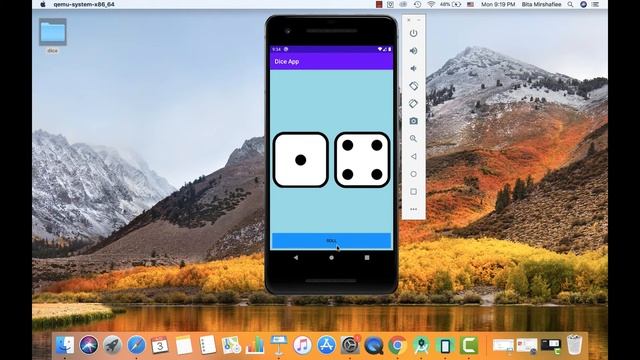Click the Mon 9:19 PM clock
This screenshot has height=360, width=640.
[498, 4]
